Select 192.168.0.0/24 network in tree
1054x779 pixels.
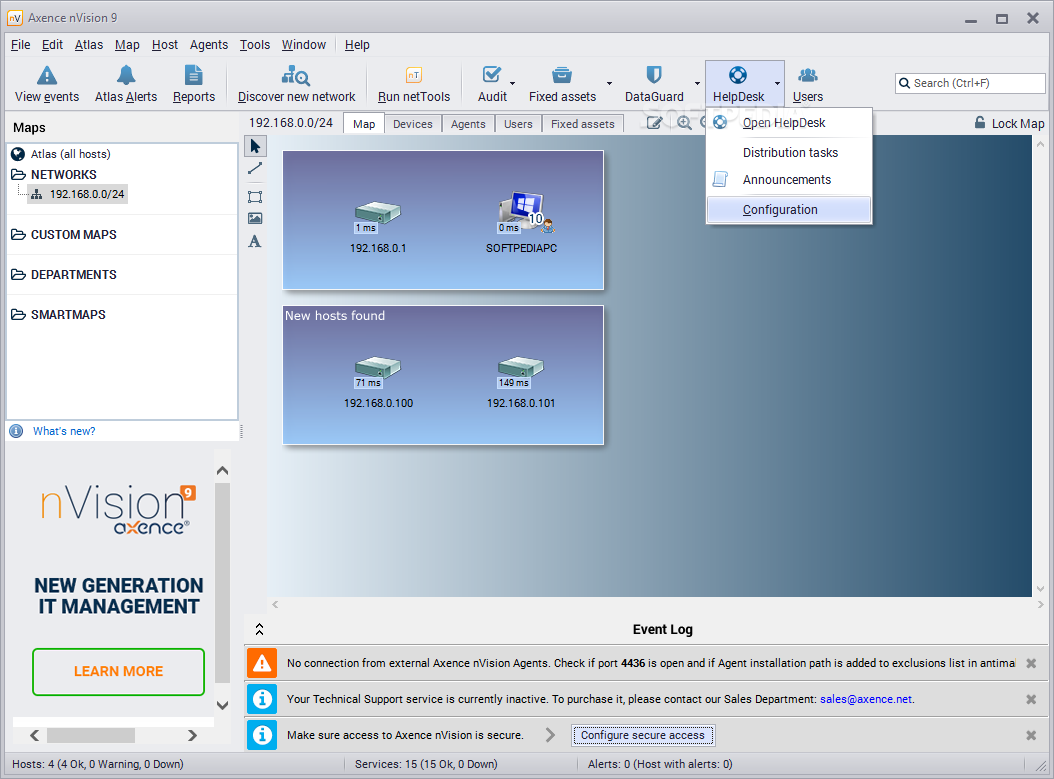pyautogui.click(x=78, y=194)
